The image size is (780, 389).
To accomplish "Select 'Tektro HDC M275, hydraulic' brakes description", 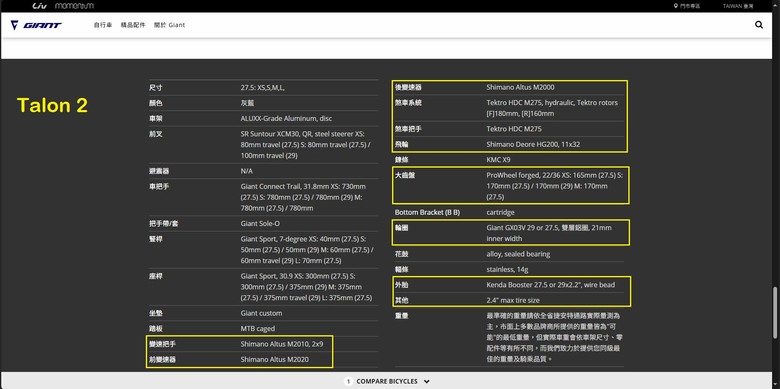I will point(552,108).
